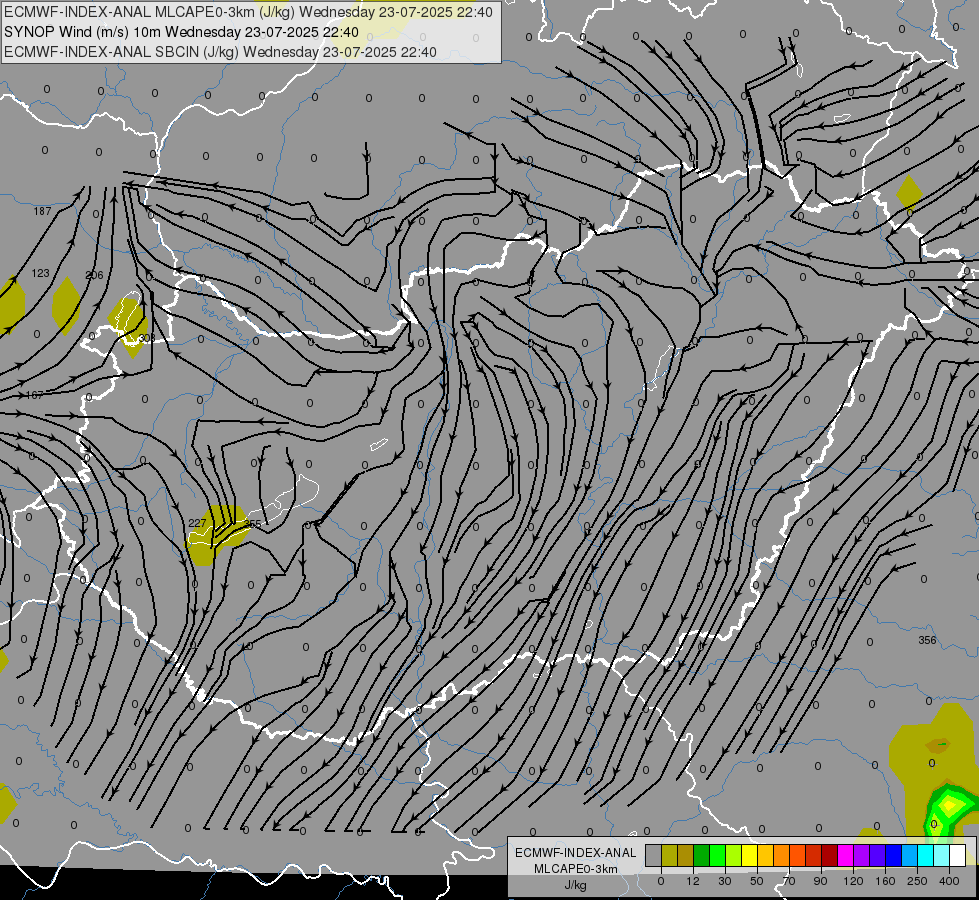Click the map value 123
The image size is (979, 900).
pos(41,273)
